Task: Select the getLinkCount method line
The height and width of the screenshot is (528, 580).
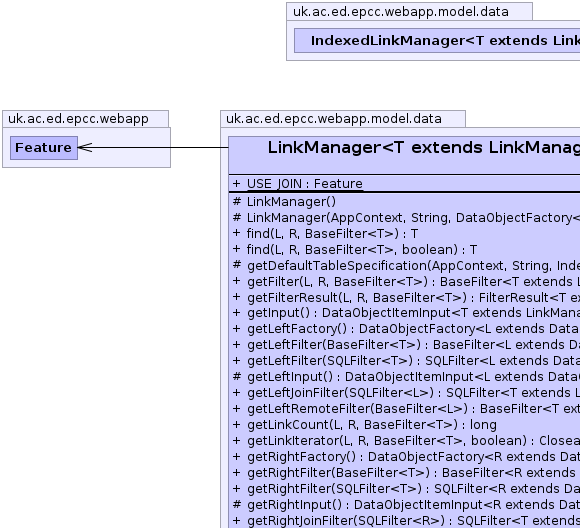Action: tap(364, 425)
